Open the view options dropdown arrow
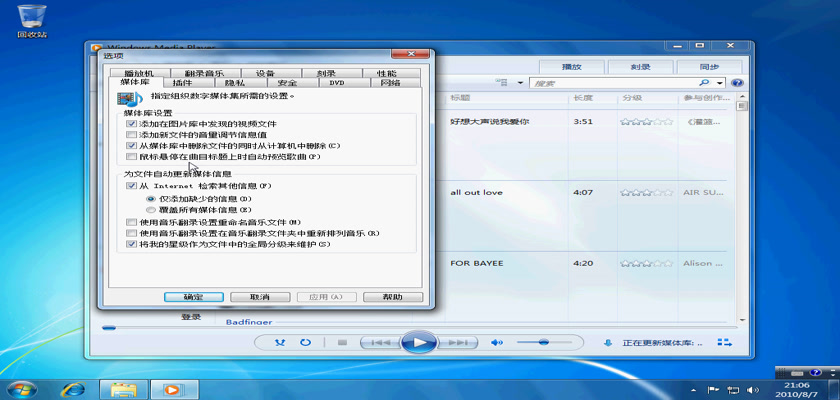 click(520, 83)
